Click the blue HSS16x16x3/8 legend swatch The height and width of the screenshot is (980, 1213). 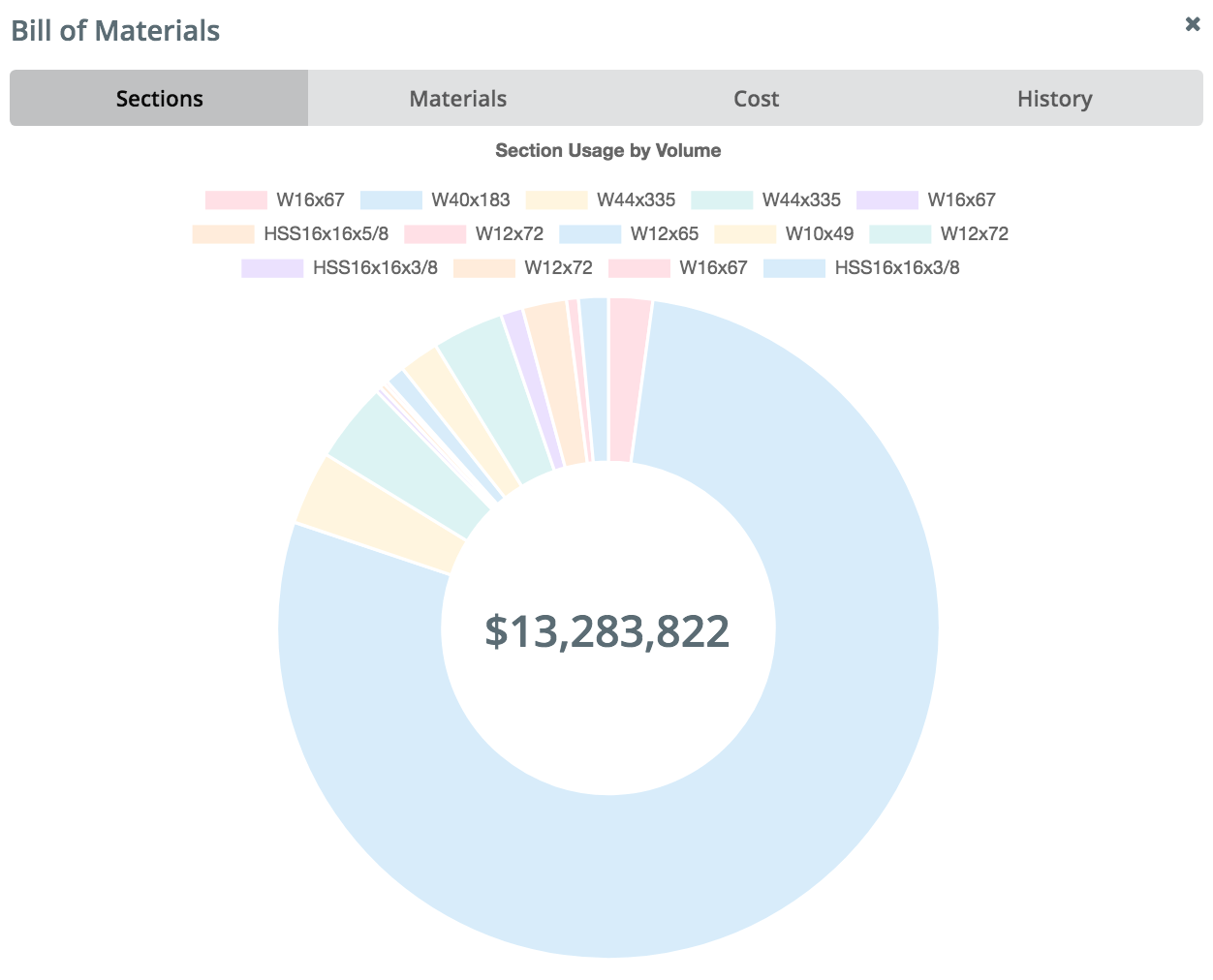(794, 267)
